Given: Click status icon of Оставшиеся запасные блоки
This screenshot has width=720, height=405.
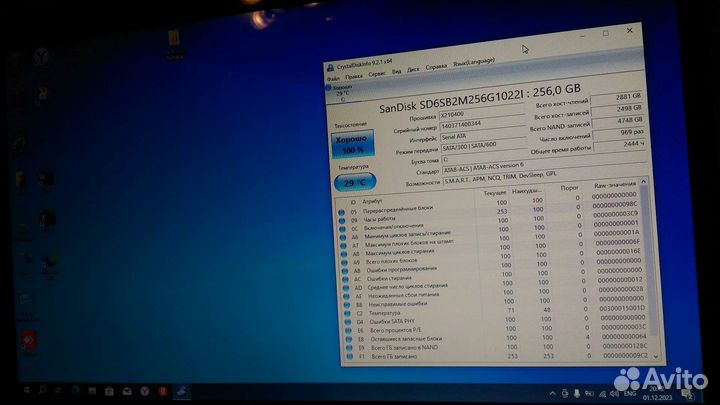Looking at the screenshot, I should pyautogui.click(x=349, y=339).
